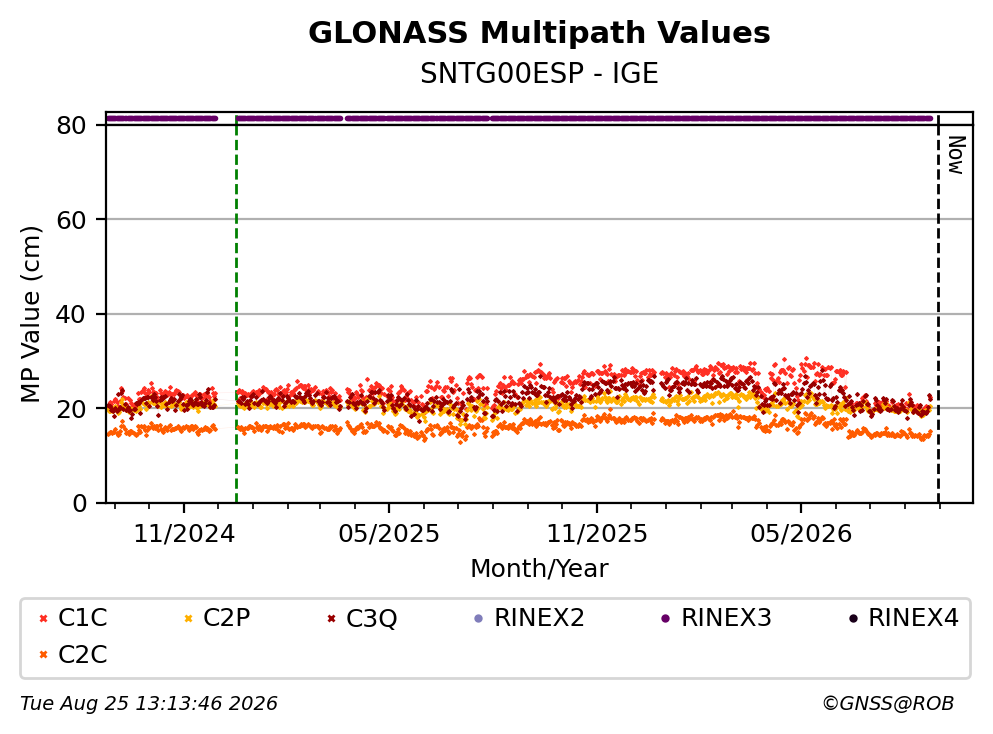This screenshot has width=993, height=734.
Task: Select the C1C legend label
Action: coord(82,617)
